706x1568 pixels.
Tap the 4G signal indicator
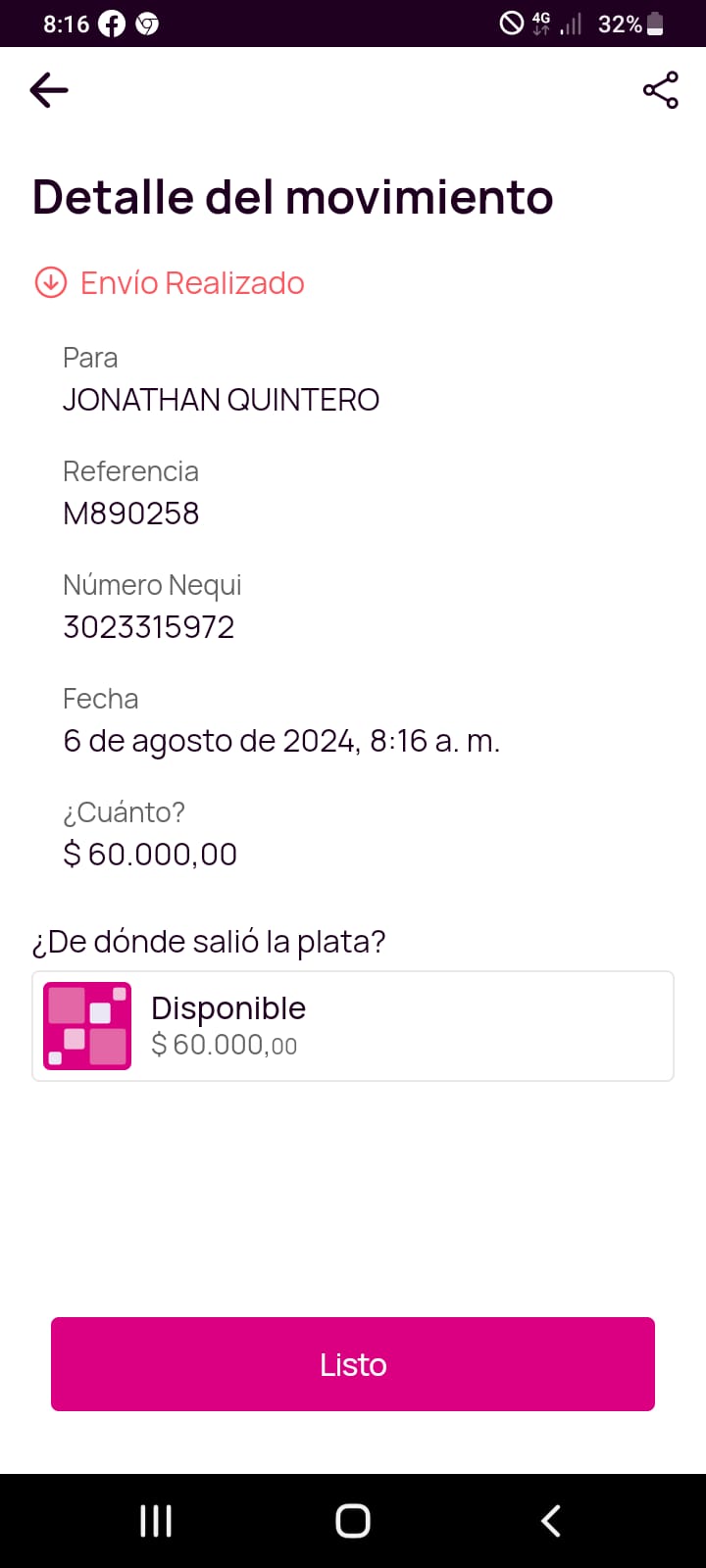(541, 24)
